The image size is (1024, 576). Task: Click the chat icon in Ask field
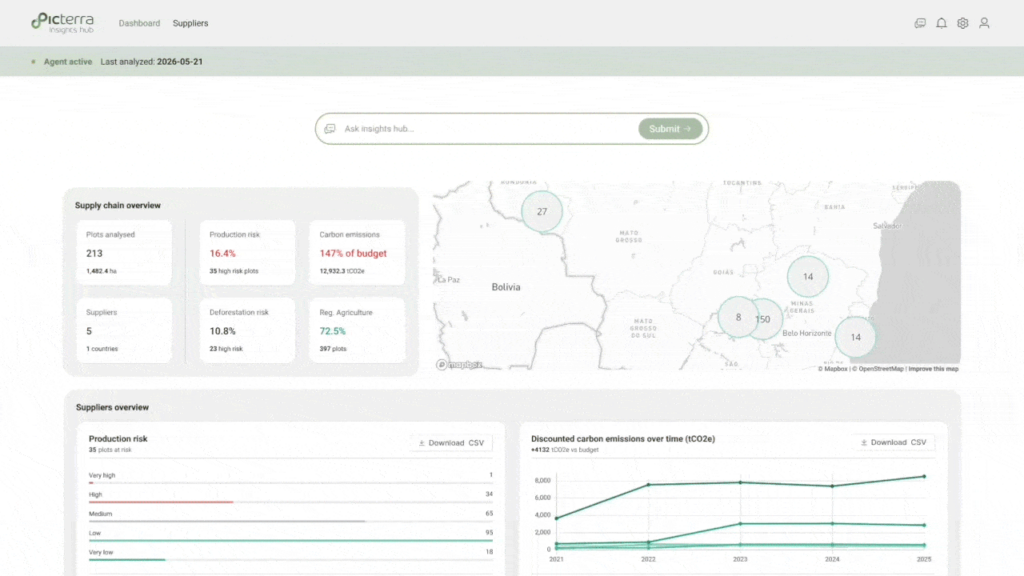[x=330, y=129]
